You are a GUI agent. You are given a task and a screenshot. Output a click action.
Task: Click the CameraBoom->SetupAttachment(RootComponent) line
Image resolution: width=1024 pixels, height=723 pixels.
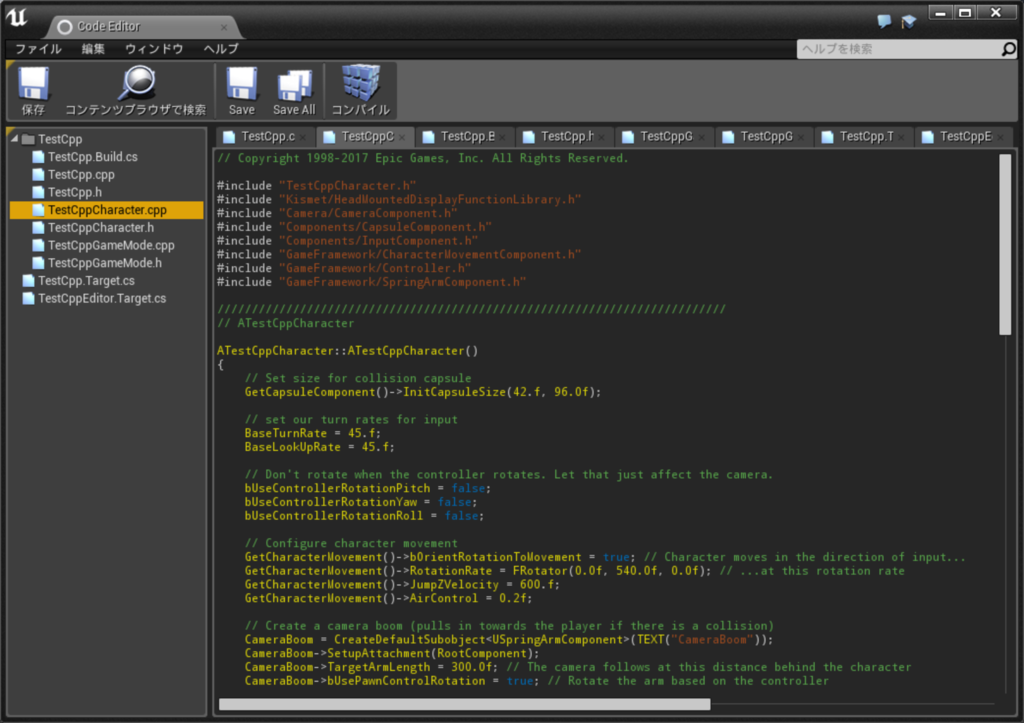click(x=392, y=653)
